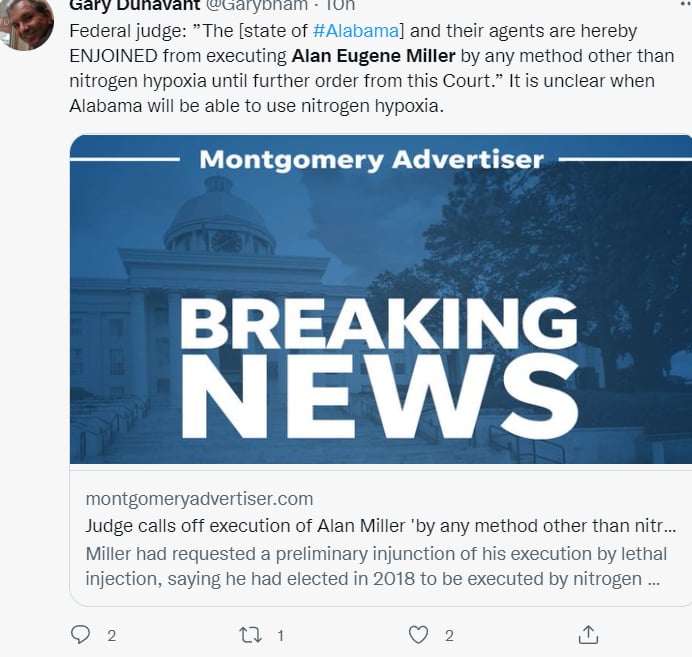Click the bold name Alan Eugene Miller
This screenshot has height=657, width=692.
(373, 56)
